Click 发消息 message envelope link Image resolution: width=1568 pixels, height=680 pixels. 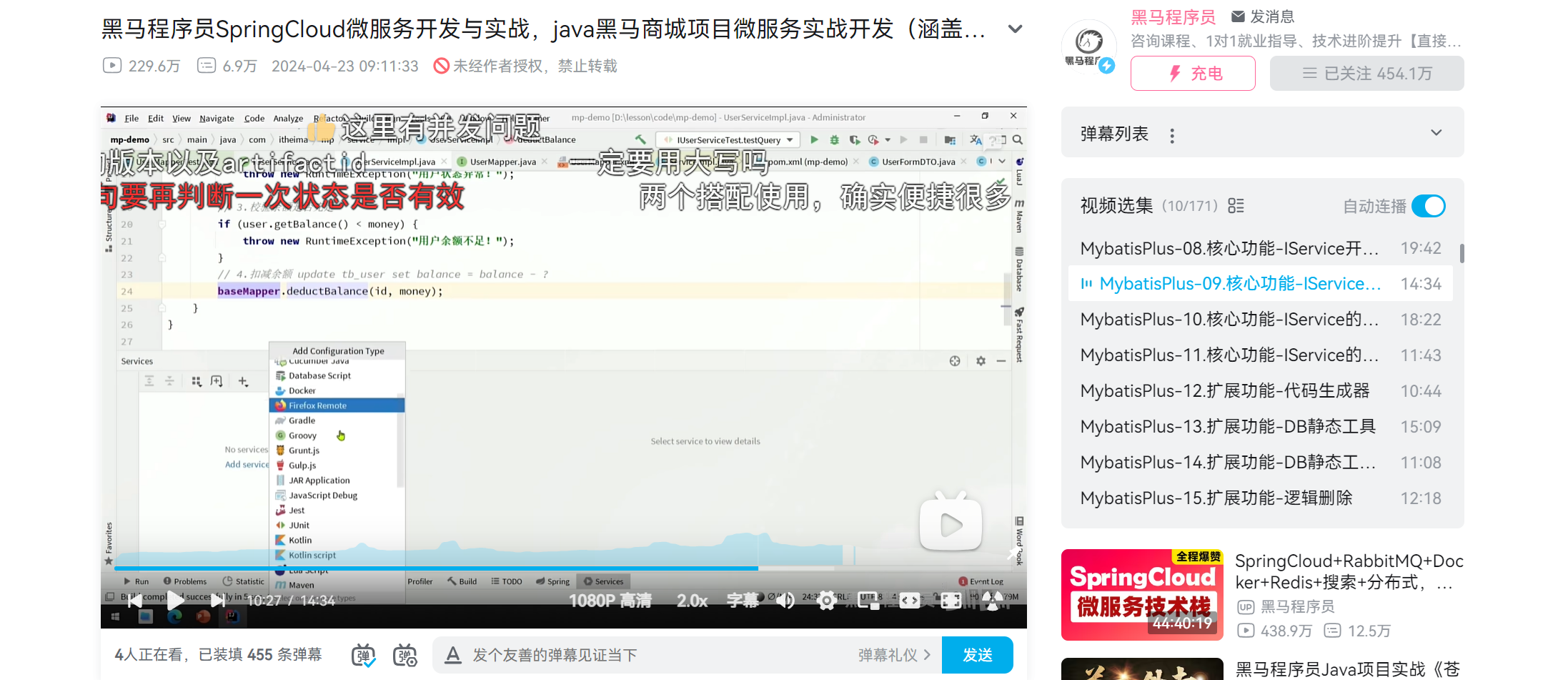click(1263, 16)
